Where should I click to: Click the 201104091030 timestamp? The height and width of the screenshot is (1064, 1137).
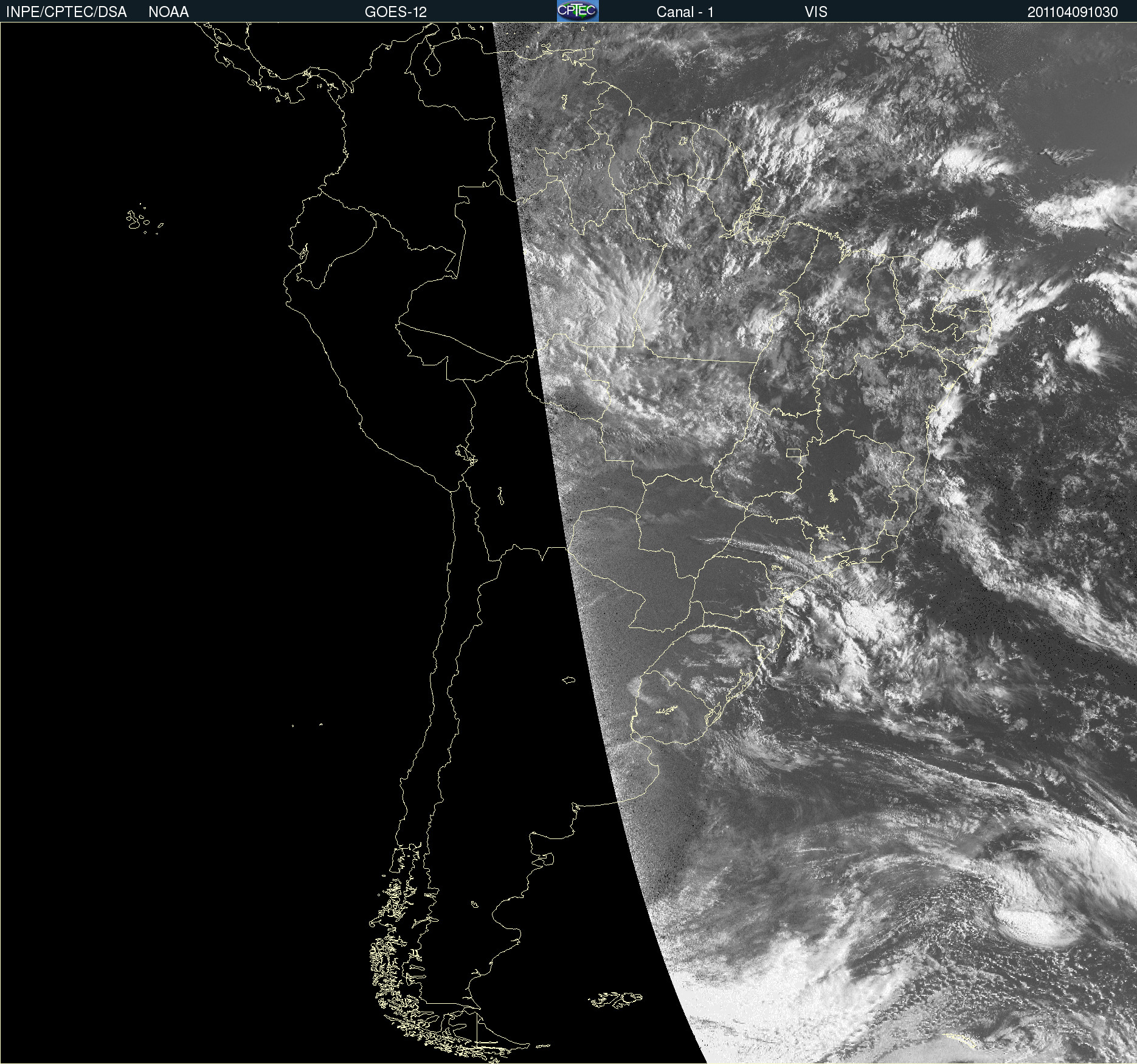1073,12
